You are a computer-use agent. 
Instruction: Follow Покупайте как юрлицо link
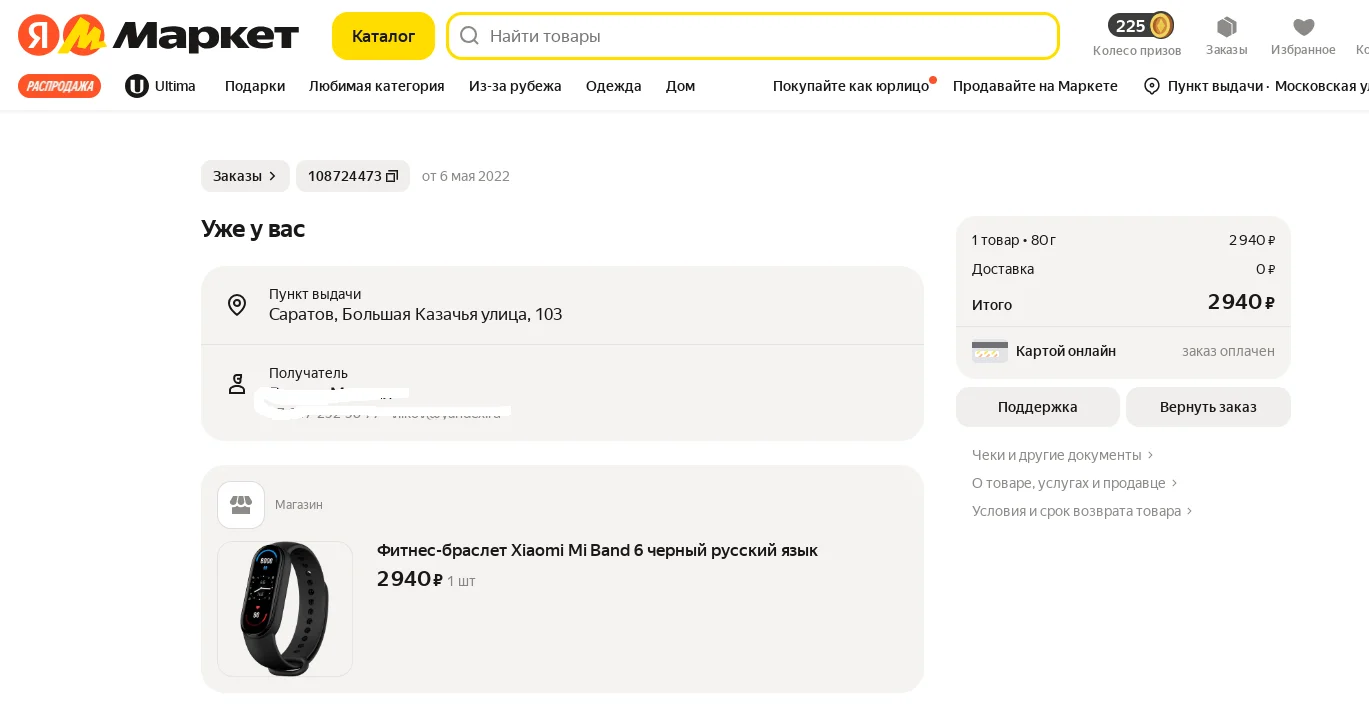tap(851, 86)
